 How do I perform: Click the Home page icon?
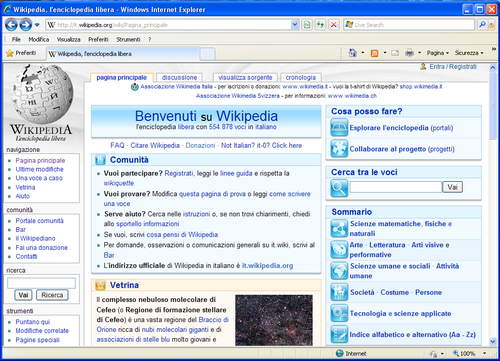[x=353, y=53]
